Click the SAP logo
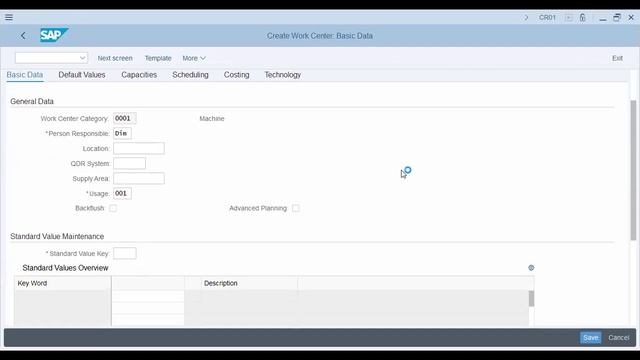 point(54,36)
